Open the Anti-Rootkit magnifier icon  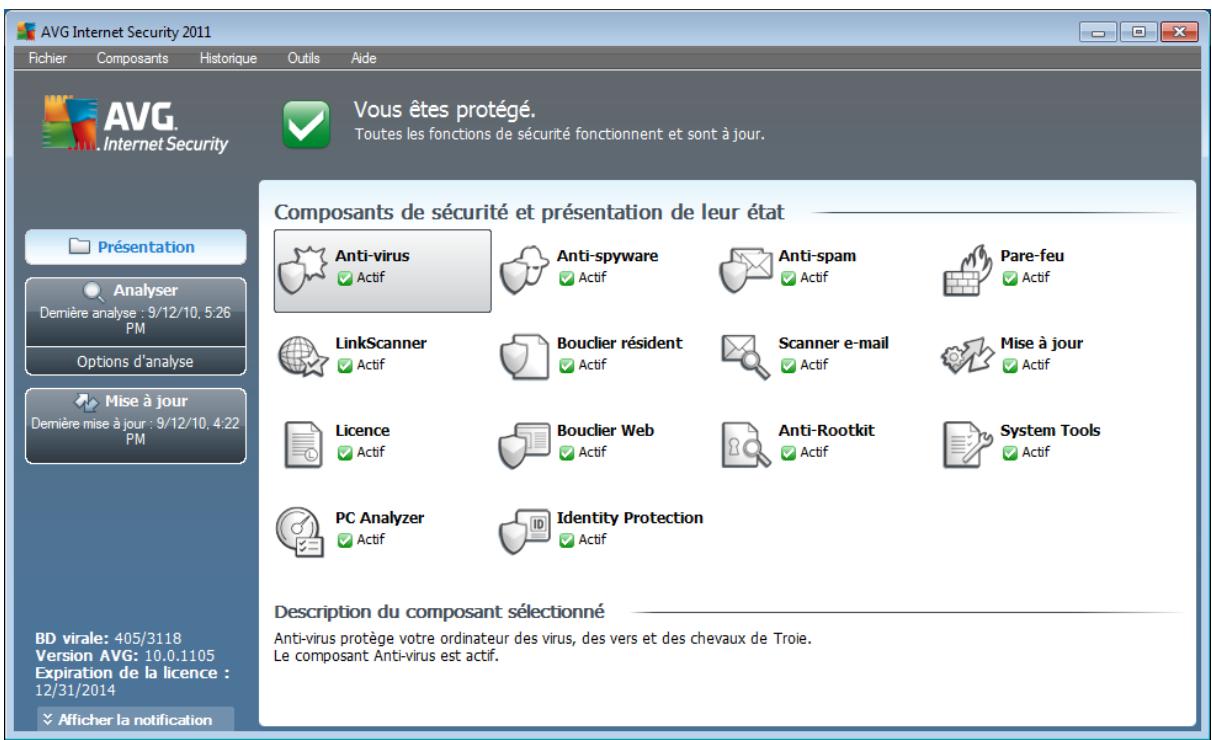[747, 445]
